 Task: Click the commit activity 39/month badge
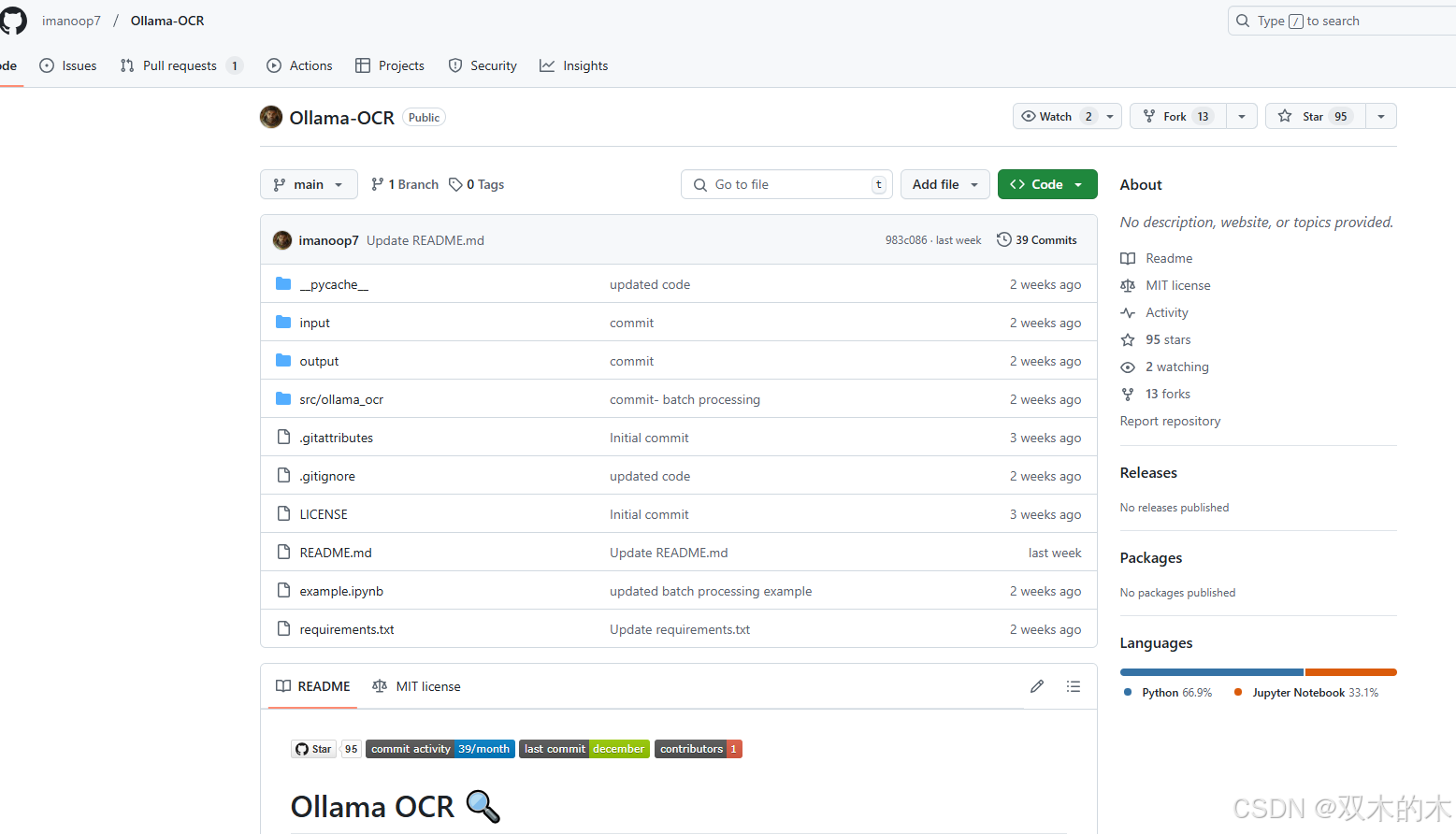[x=440, y=749]
